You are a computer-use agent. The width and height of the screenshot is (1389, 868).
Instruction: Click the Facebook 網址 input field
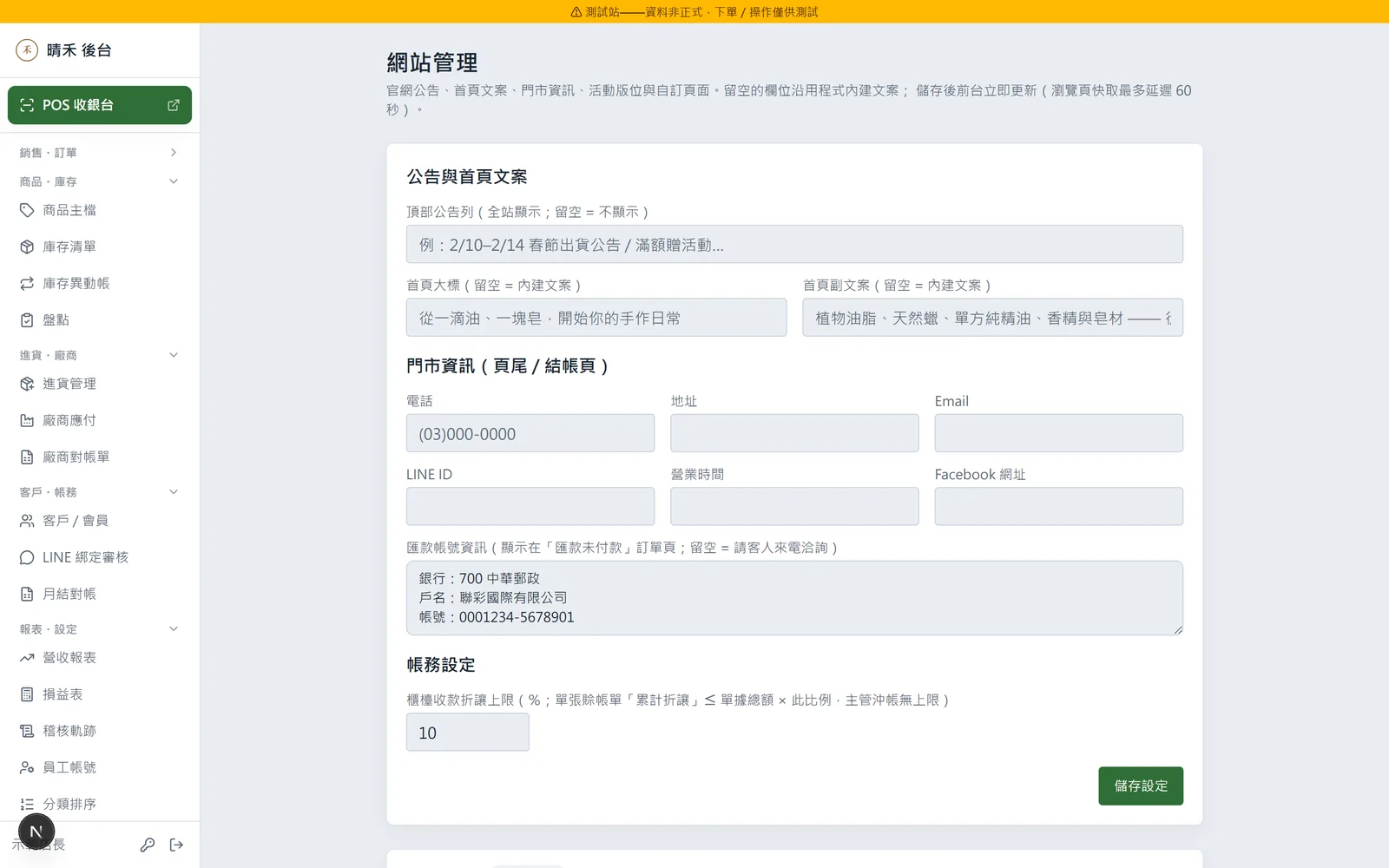tap(1058, 506)
